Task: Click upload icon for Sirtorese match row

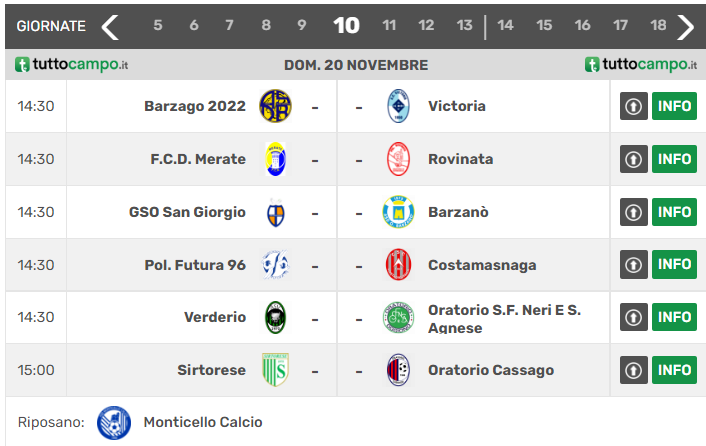Action: click(x=634, y=370)
